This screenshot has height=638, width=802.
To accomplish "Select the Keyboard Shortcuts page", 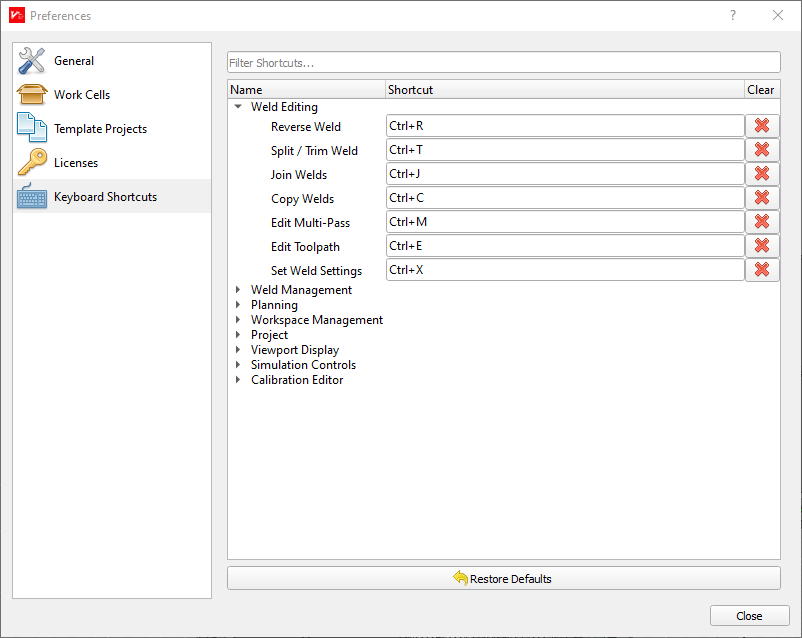I will 112,196.
